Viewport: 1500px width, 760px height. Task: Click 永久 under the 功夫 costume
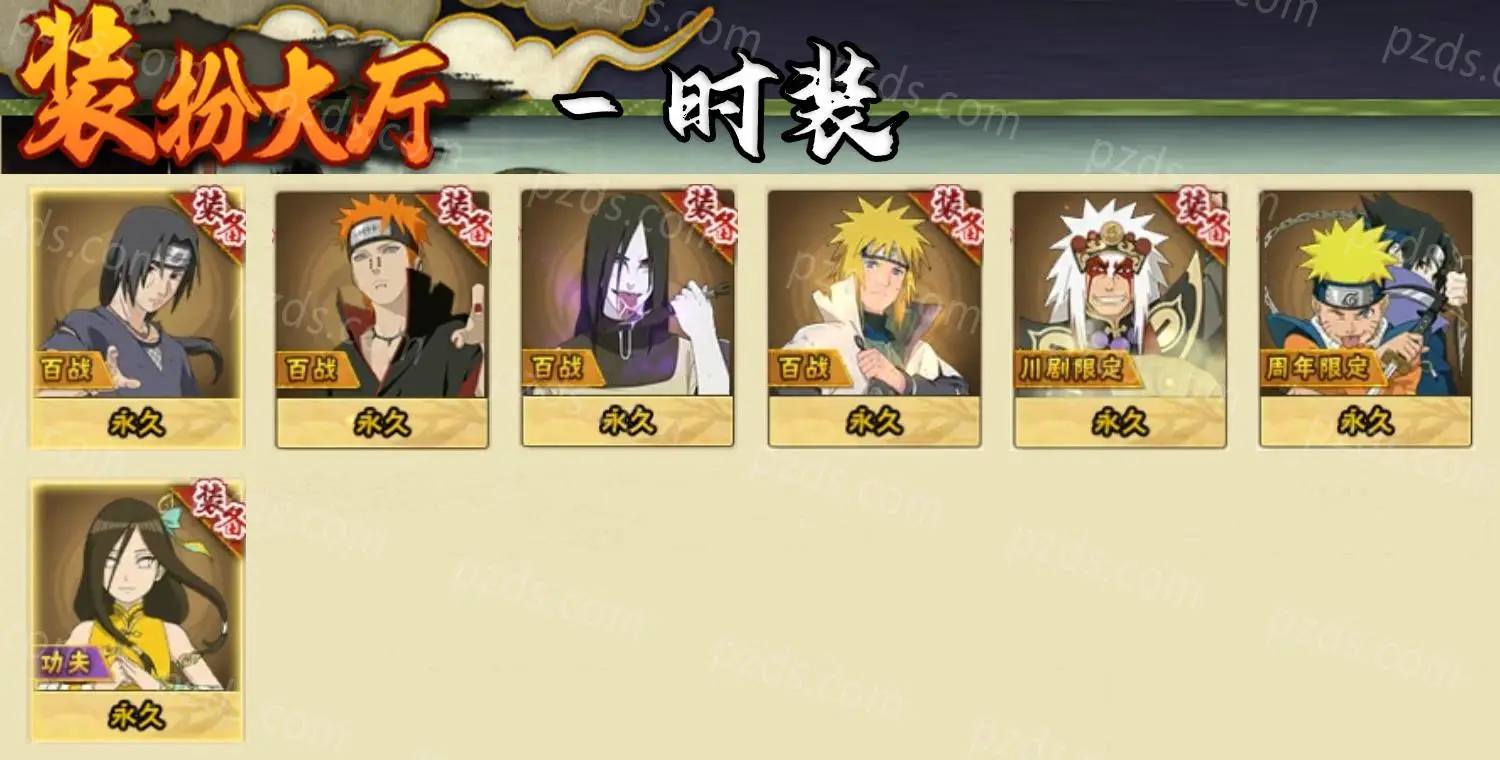click(137, 715)
